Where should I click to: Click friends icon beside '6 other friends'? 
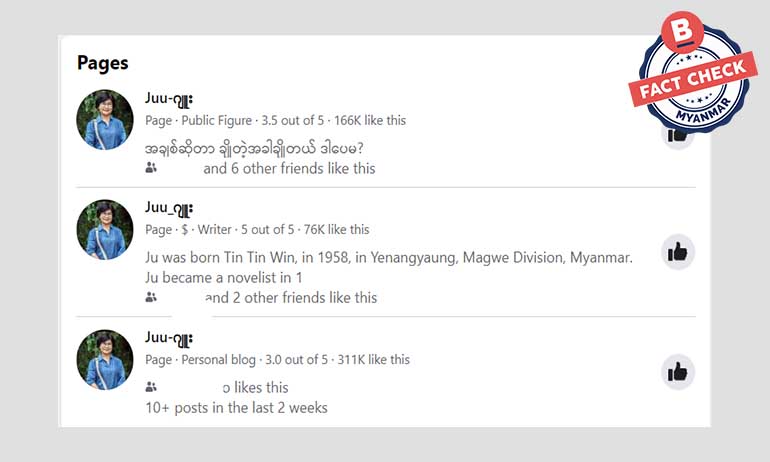[x=151, y=168]
